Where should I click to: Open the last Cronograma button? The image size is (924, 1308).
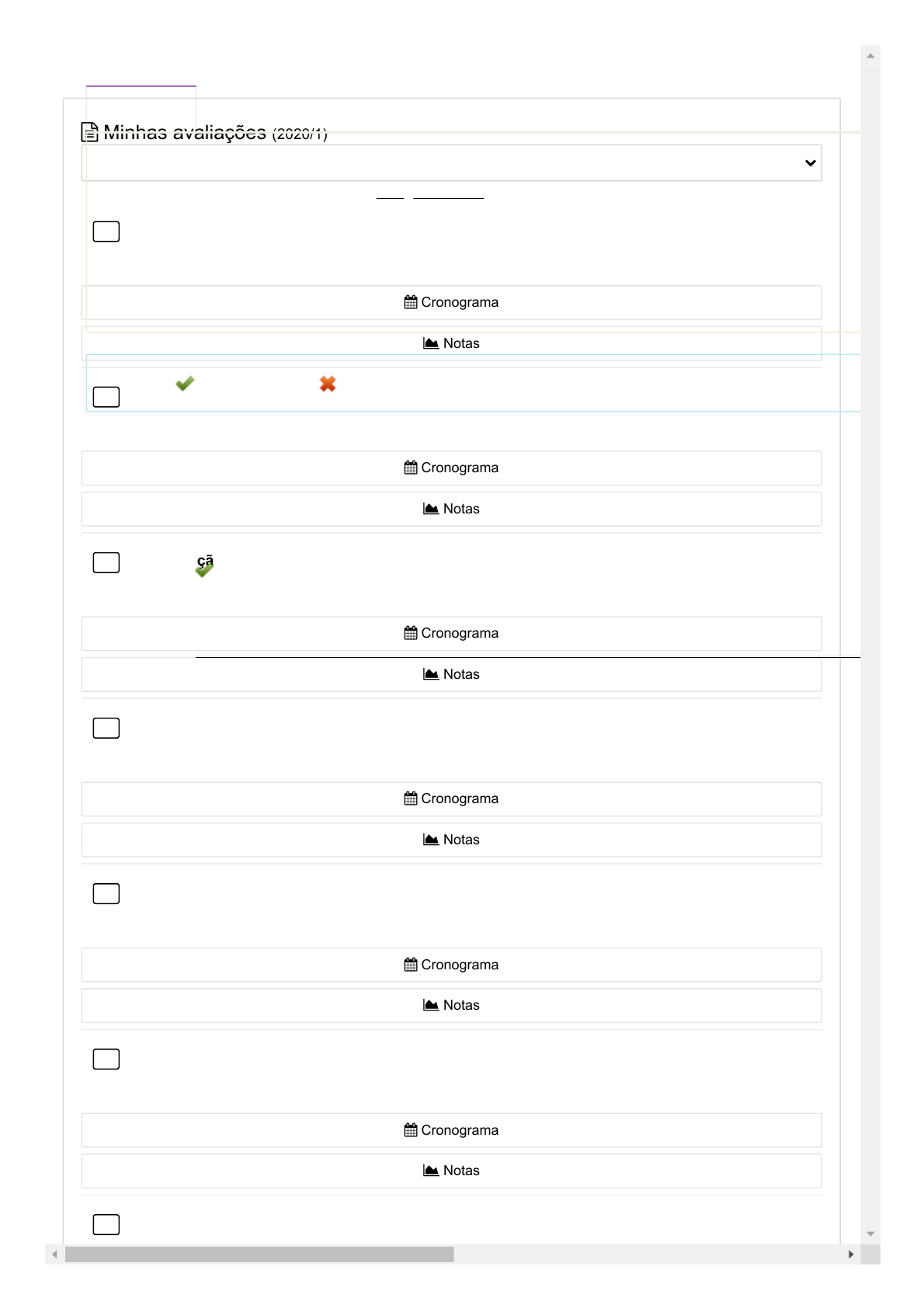(x=451, y=1130)
